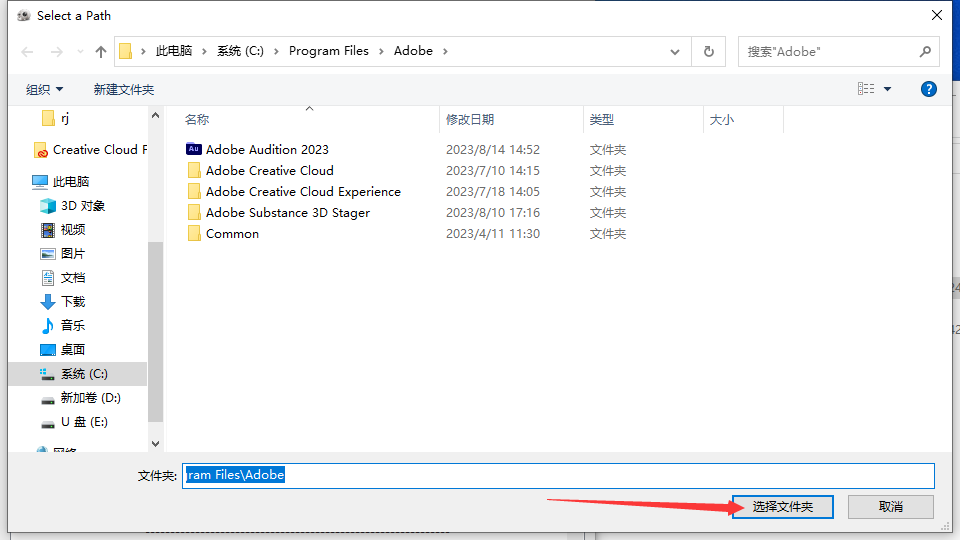Go back to previous folder
This screenshot has height=540, width=960.
[x=27, y=52]
